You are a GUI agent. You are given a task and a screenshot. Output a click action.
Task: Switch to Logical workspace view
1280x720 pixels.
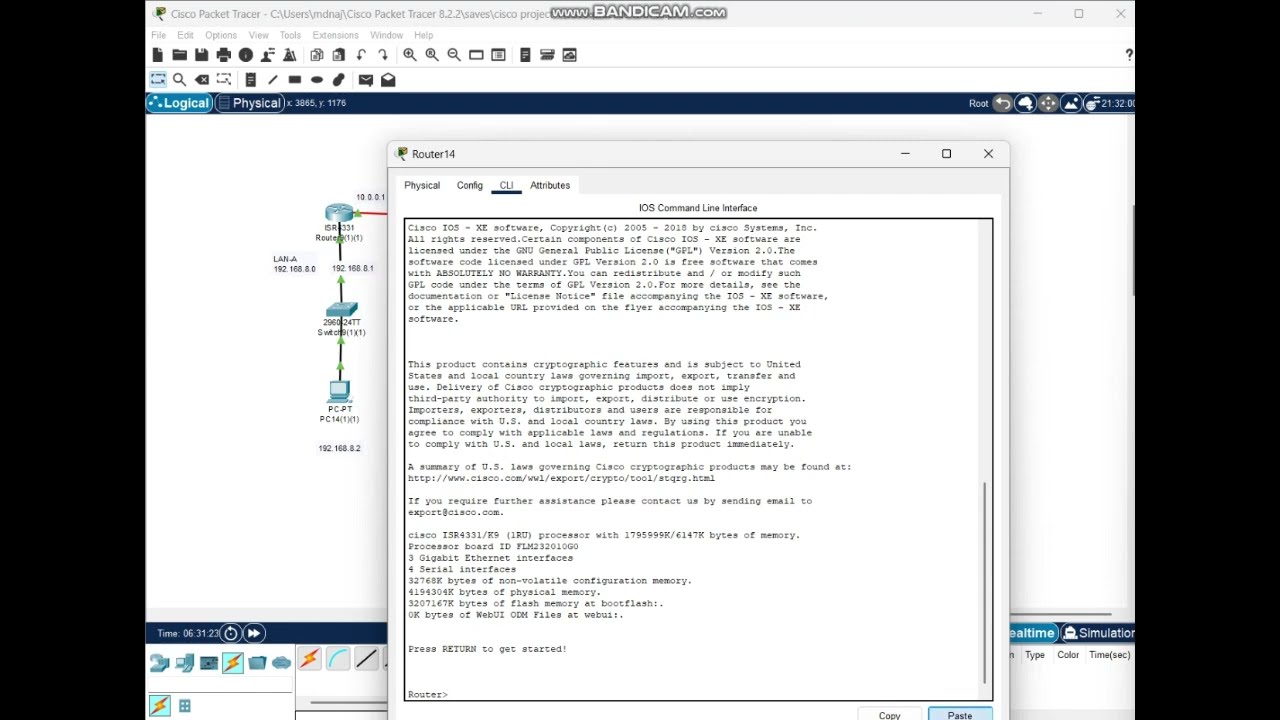click(x=179, y=103)
